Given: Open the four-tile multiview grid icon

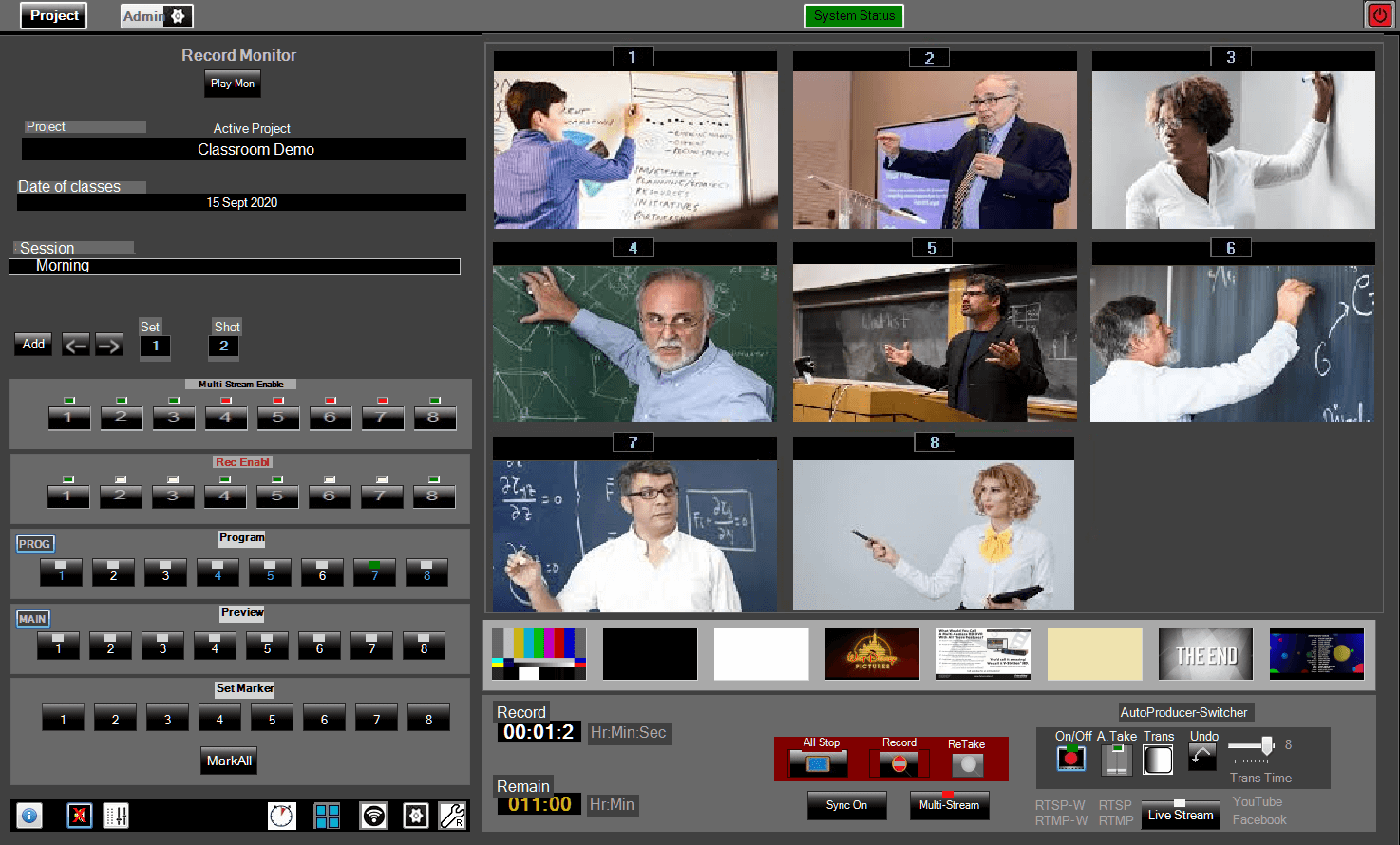Looking at the screenshot, I should (x=327, y=816).
